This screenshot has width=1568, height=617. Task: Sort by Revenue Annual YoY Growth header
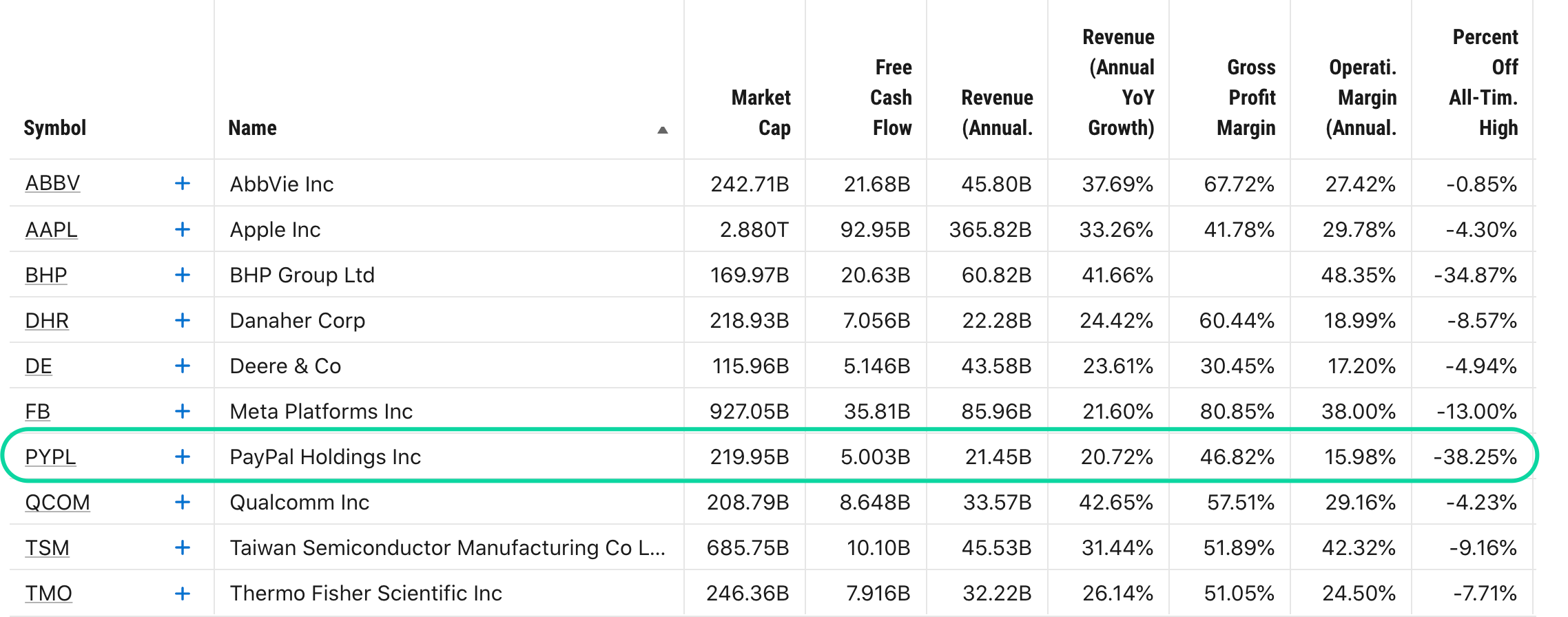(1119, 82)
